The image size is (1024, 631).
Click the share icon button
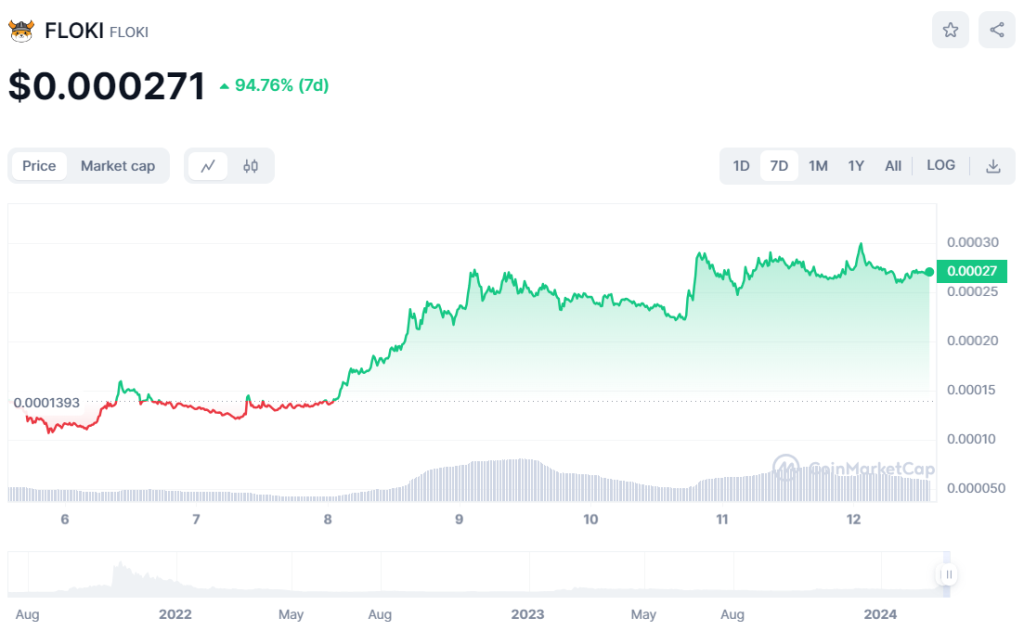click(997, 30)
